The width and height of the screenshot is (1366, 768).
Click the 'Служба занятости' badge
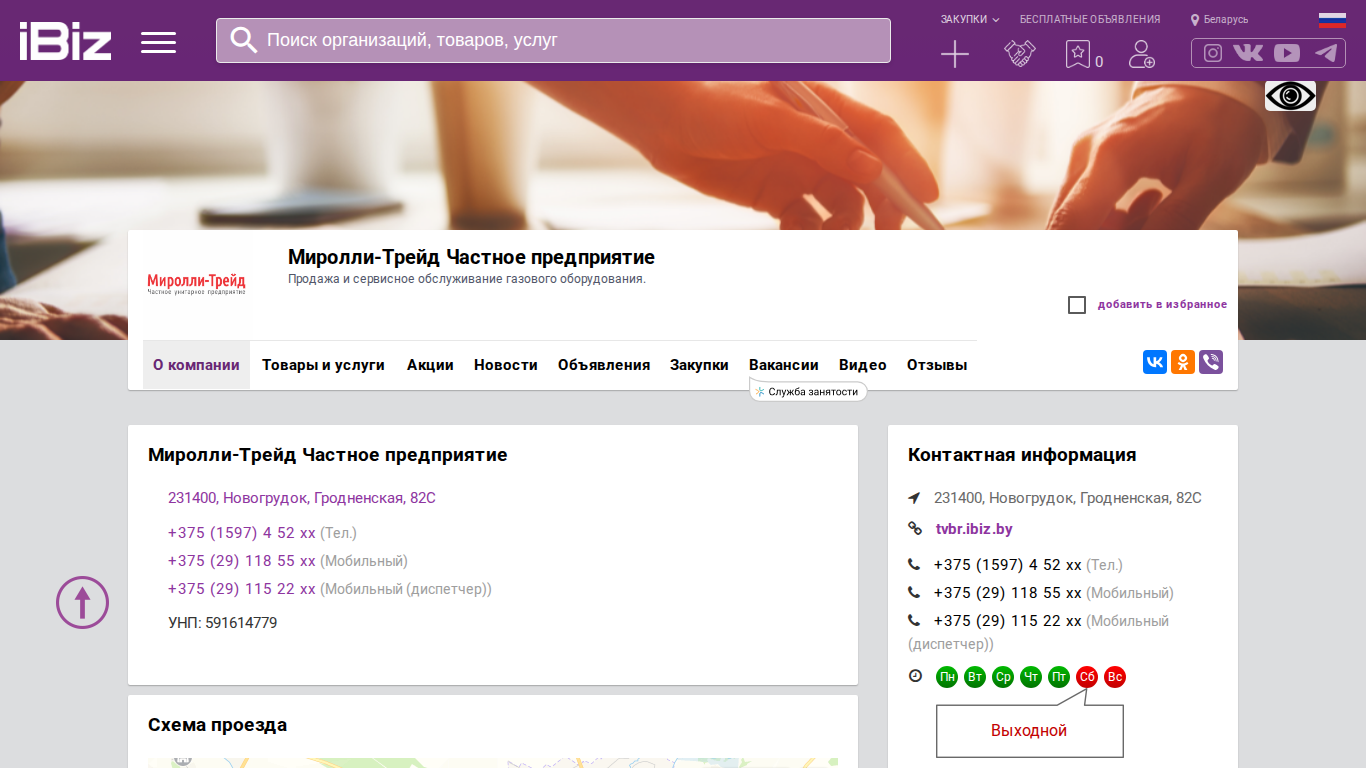[x=808, y=392]
